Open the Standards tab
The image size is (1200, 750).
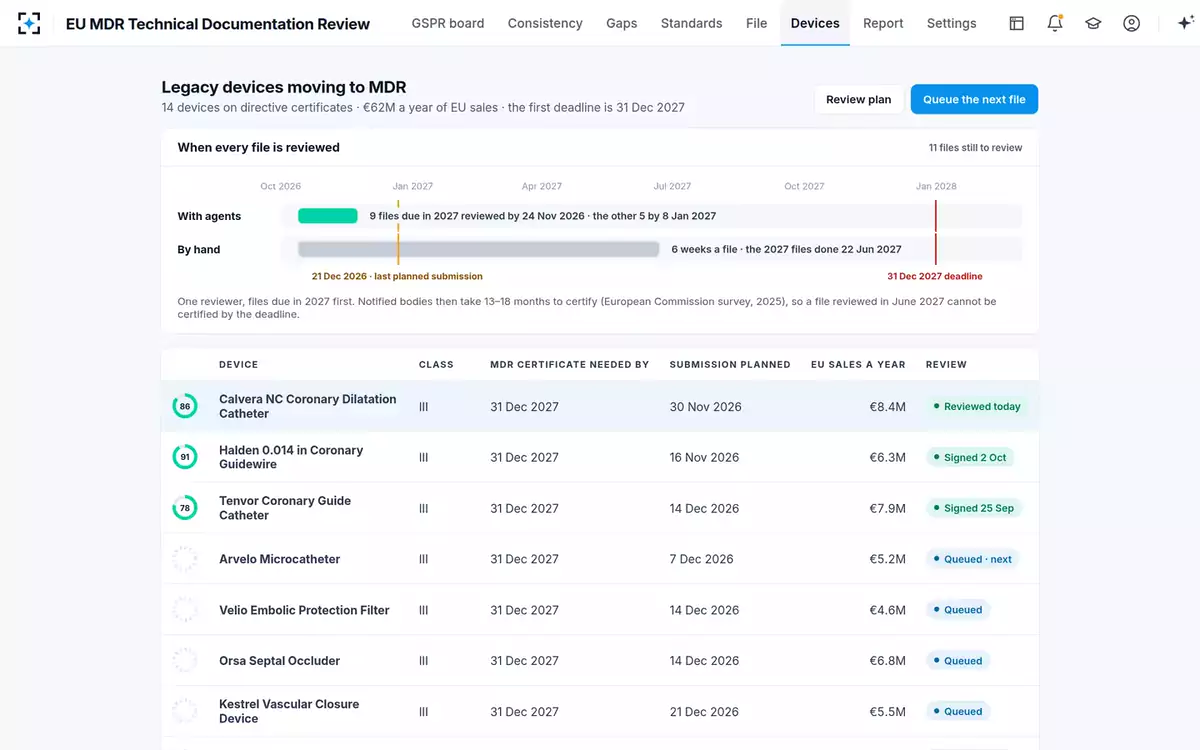tap(692, 23)
